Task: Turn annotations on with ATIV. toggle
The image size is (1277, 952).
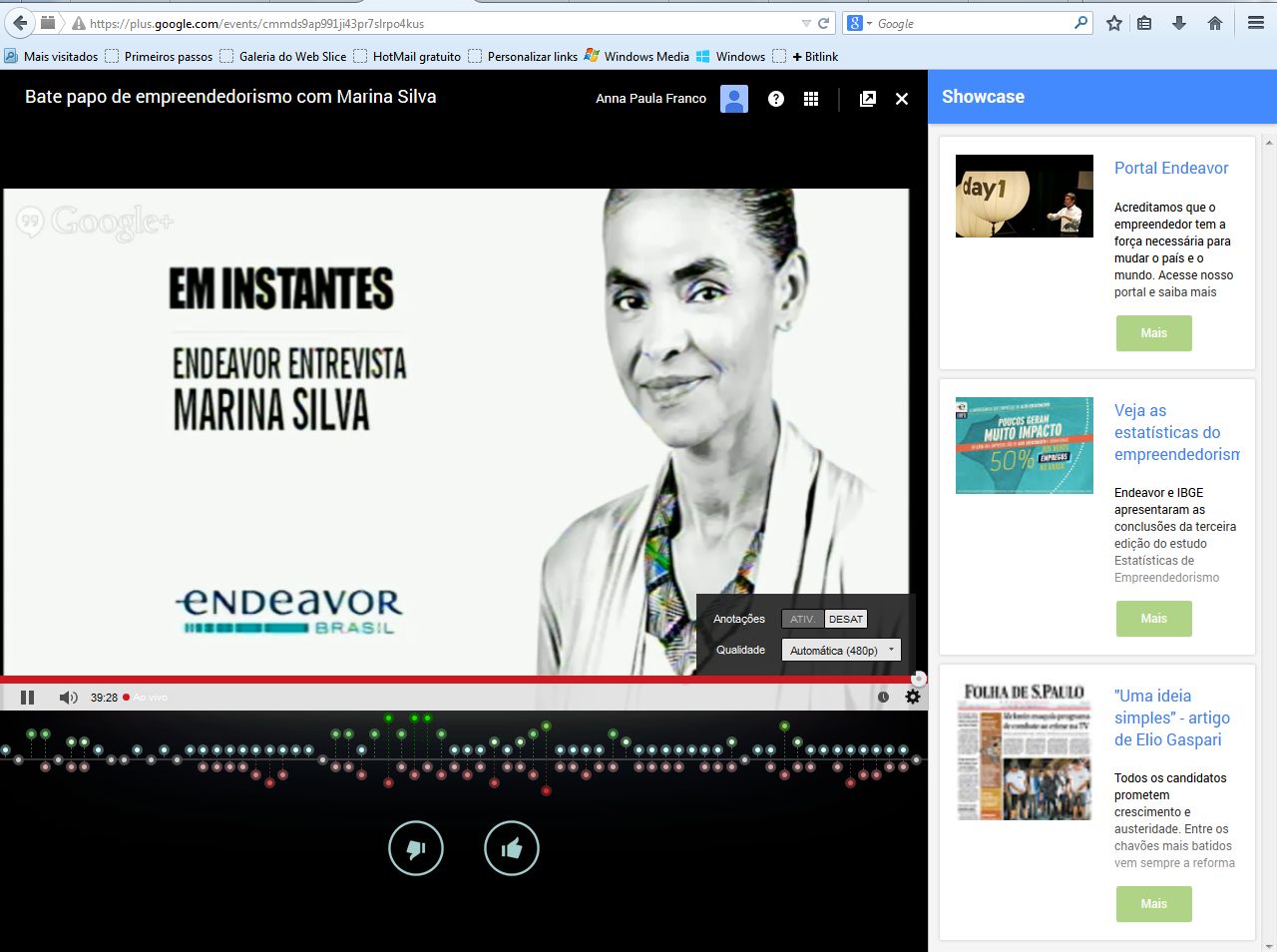Action: (x=803, y=619)
